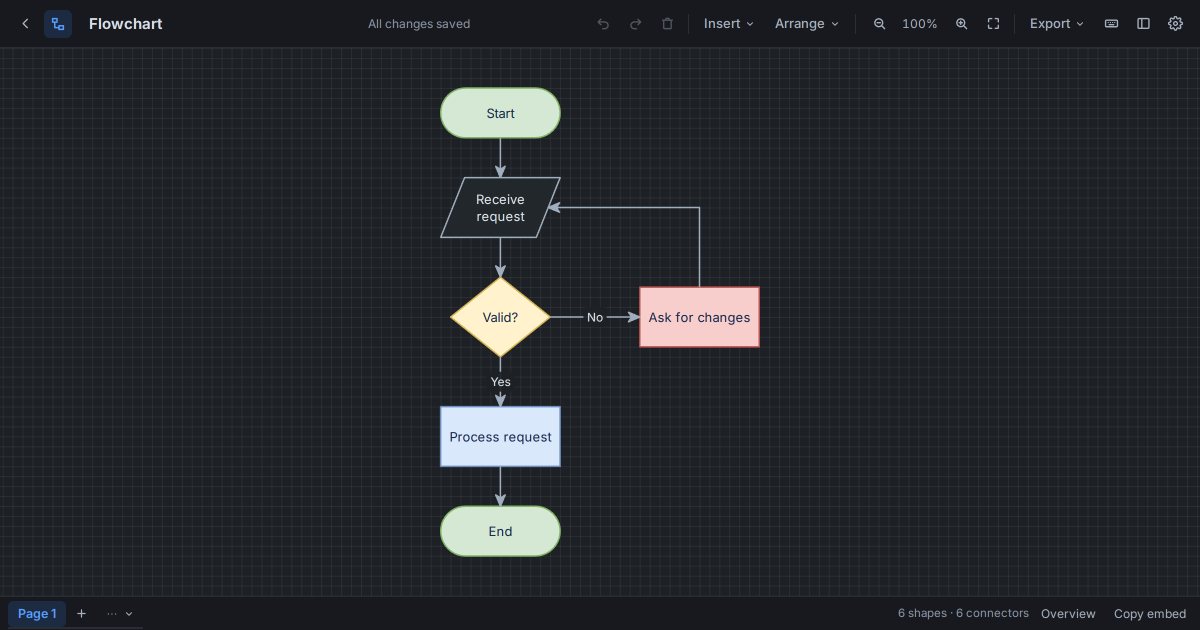Select the Process request rectangle
Screen dimensions: 1200x630
[500, 436]
